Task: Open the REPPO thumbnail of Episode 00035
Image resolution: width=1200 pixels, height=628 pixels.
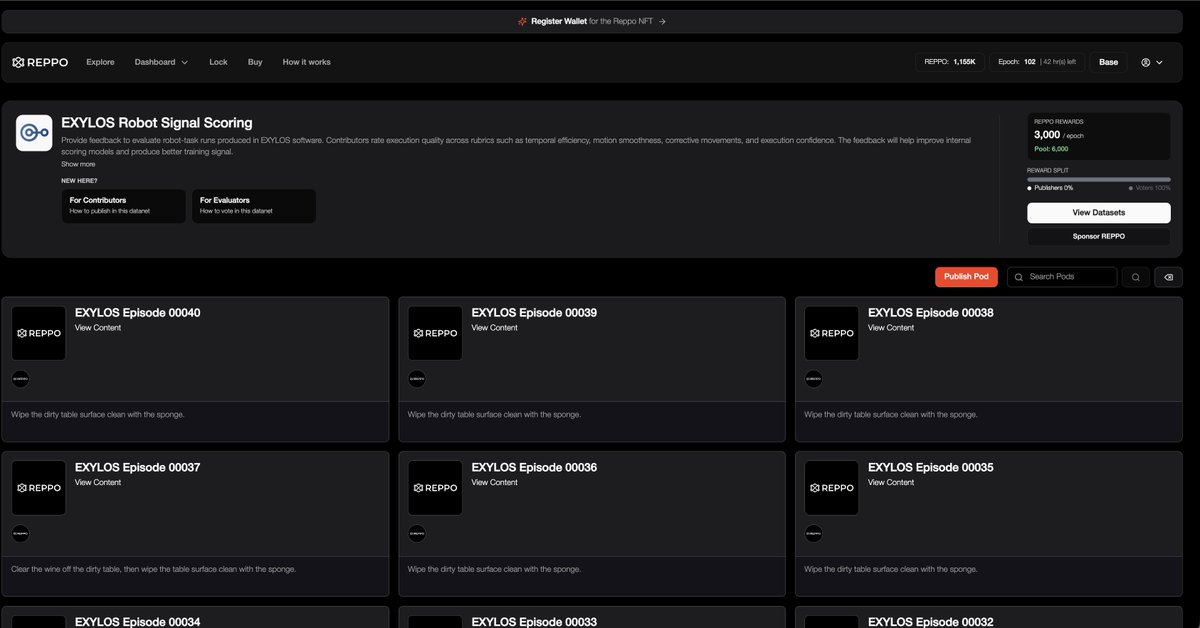Action: click(x=832, y=488)
